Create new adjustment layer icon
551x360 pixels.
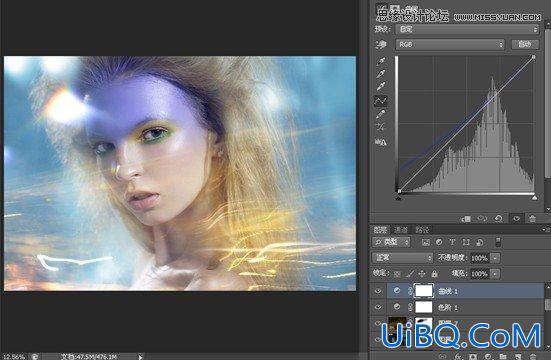pos(488,356)
